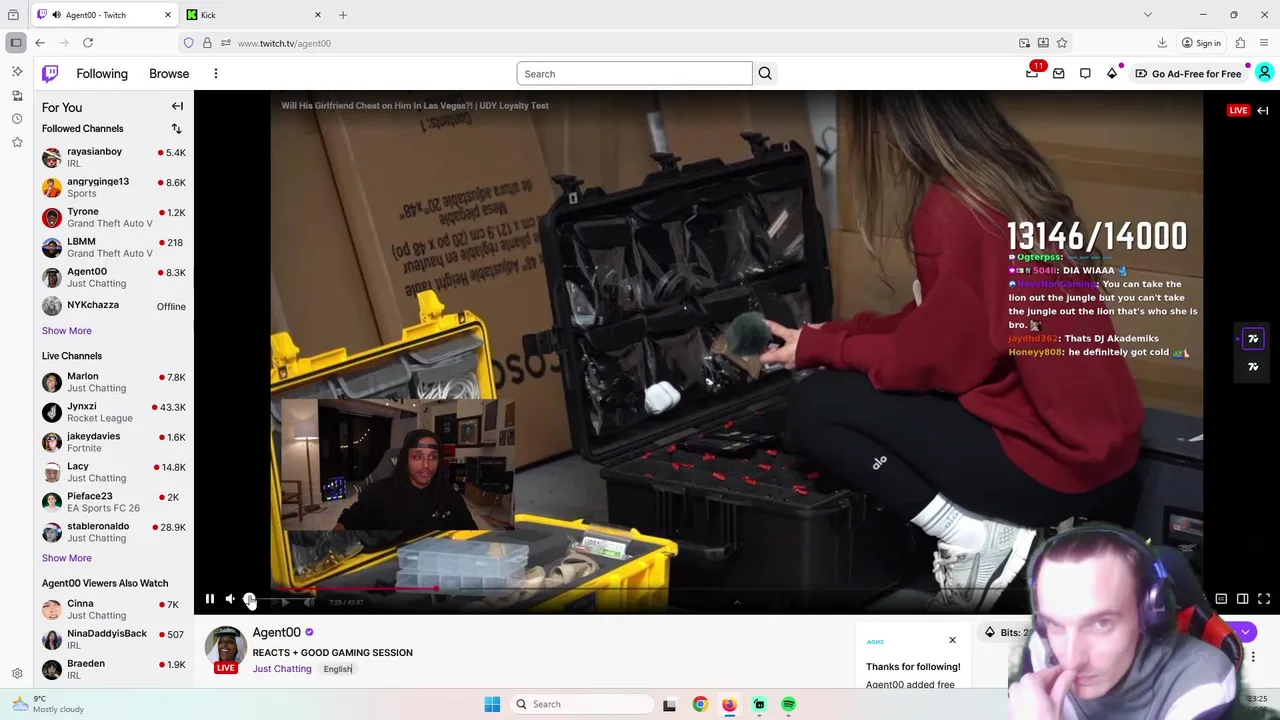
Task: Open Just Chatting category link
Action: coord(282,669)
